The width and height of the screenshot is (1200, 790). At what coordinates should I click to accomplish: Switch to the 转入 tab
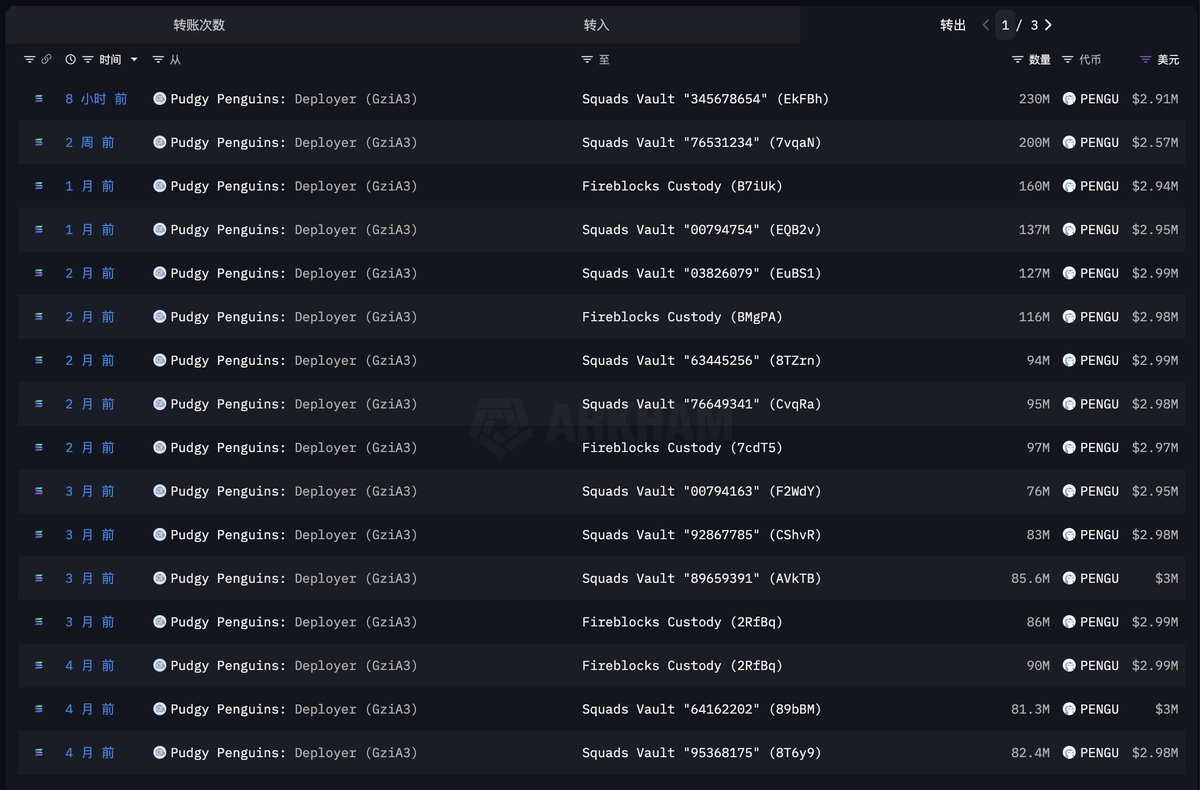596,25
